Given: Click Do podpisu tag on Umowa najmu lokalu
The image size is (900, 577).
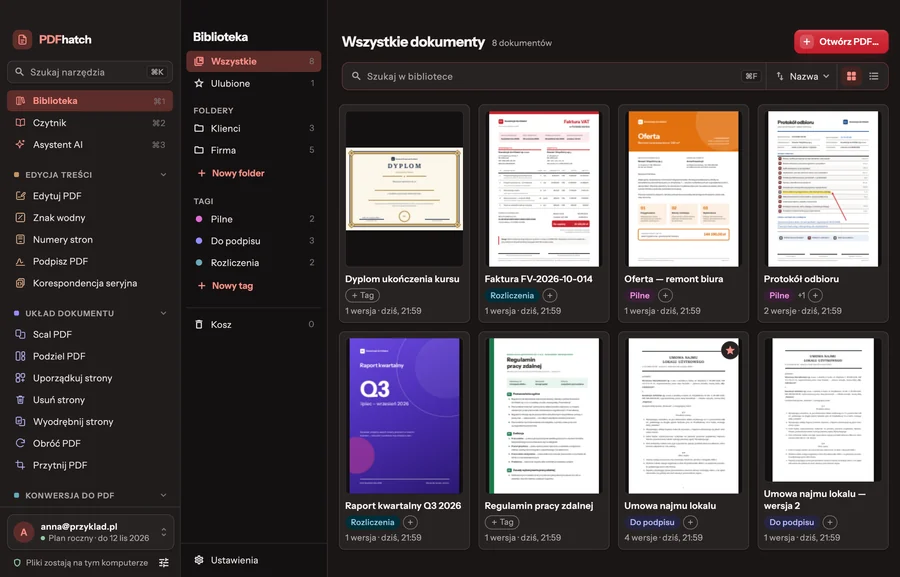Looking at the screenshot, I should (x=651, y=522).
